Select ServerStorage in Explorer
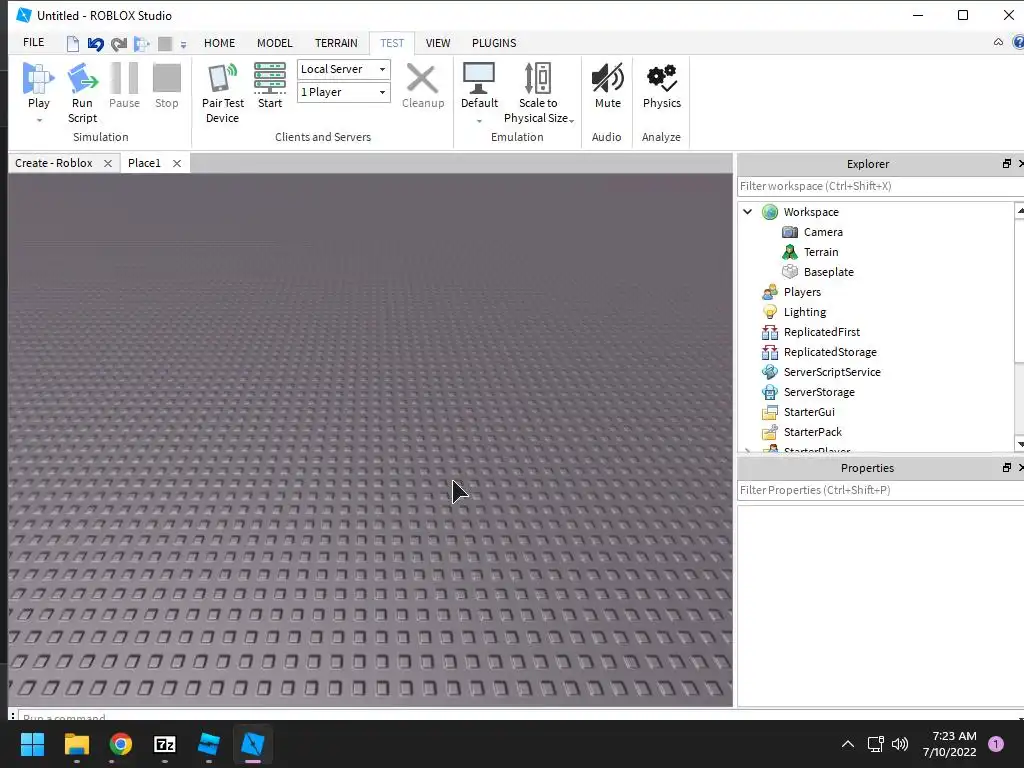 pyautogui.click(x=819, y=392)
